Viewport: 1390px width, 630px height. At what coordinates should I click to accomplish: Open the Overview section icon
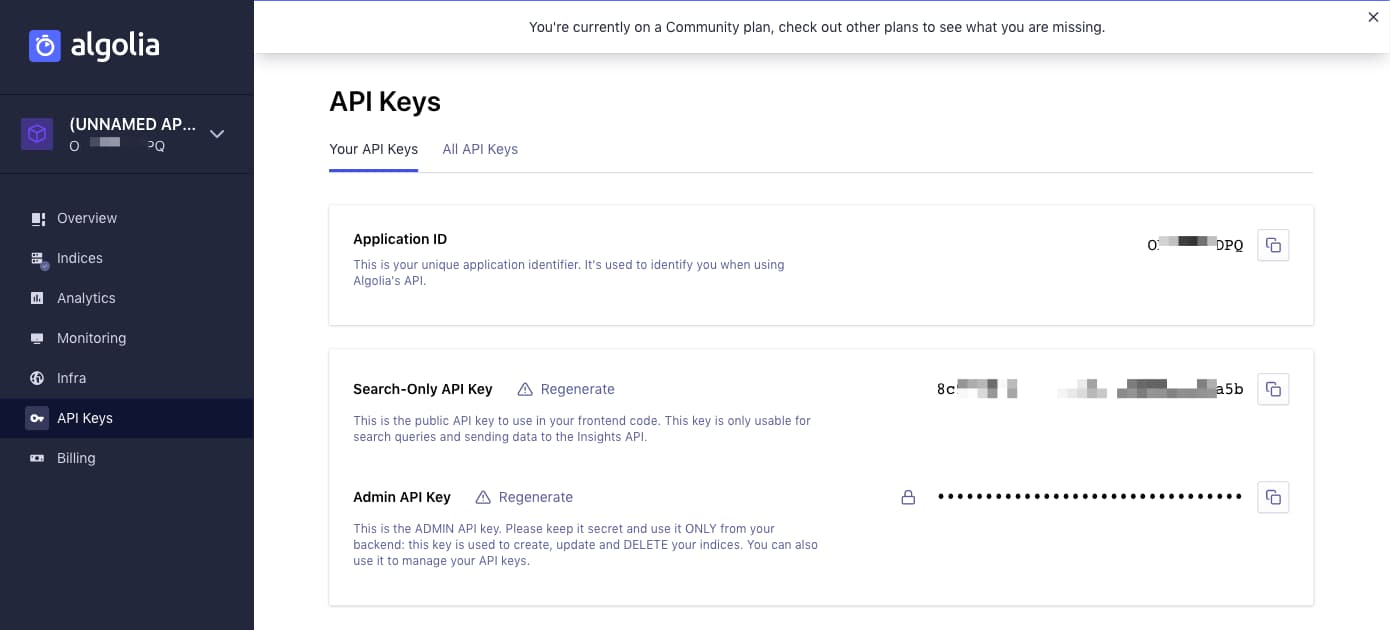click(38, 217)
